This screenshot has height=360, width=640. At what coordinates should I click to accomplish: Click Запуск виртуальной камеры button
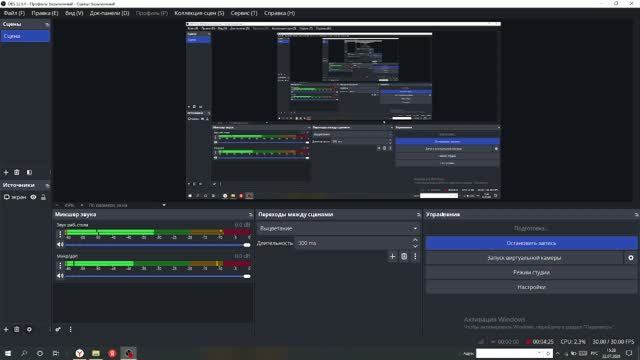[x=524, y=258]
